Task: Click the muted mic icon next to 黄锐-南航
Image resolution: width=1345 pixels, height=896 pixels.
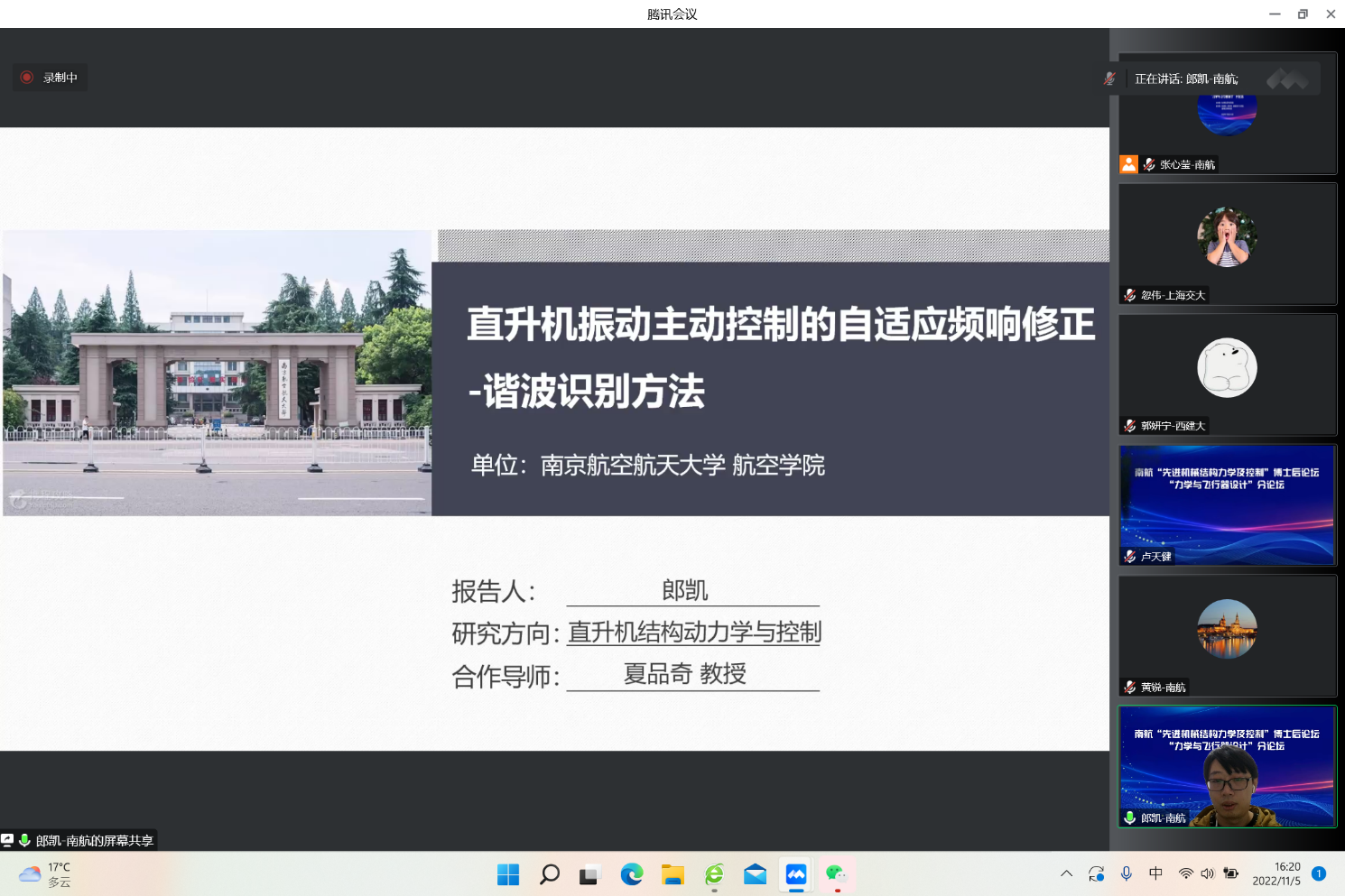Action: [x=1130, y=688]
